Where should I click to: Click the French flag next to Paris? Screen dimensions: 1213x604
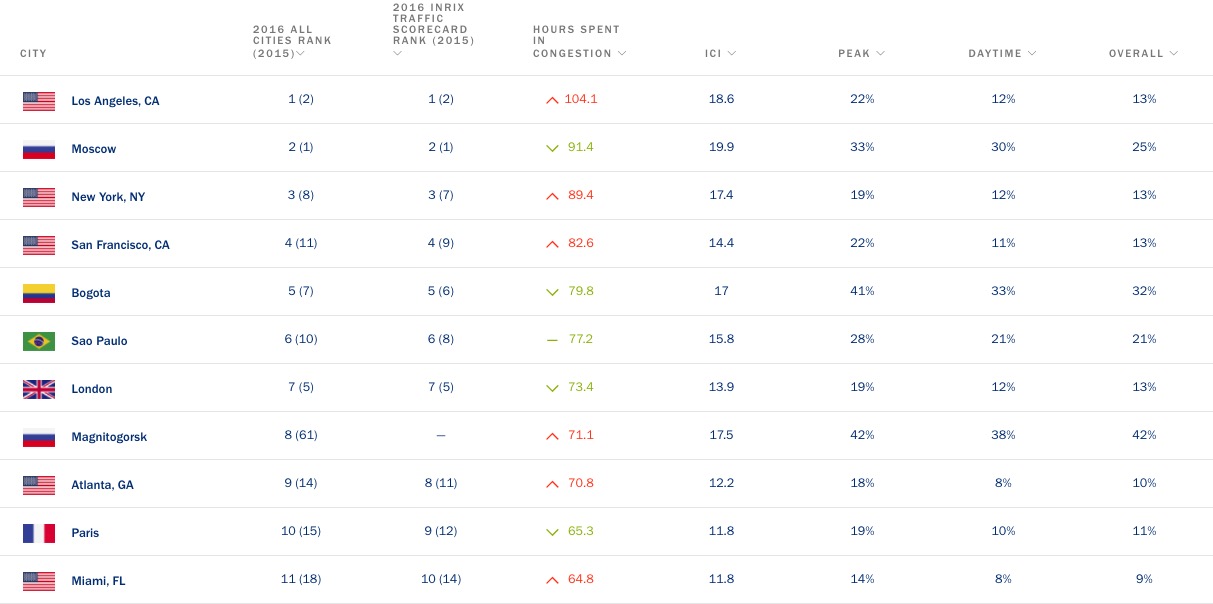39,533
